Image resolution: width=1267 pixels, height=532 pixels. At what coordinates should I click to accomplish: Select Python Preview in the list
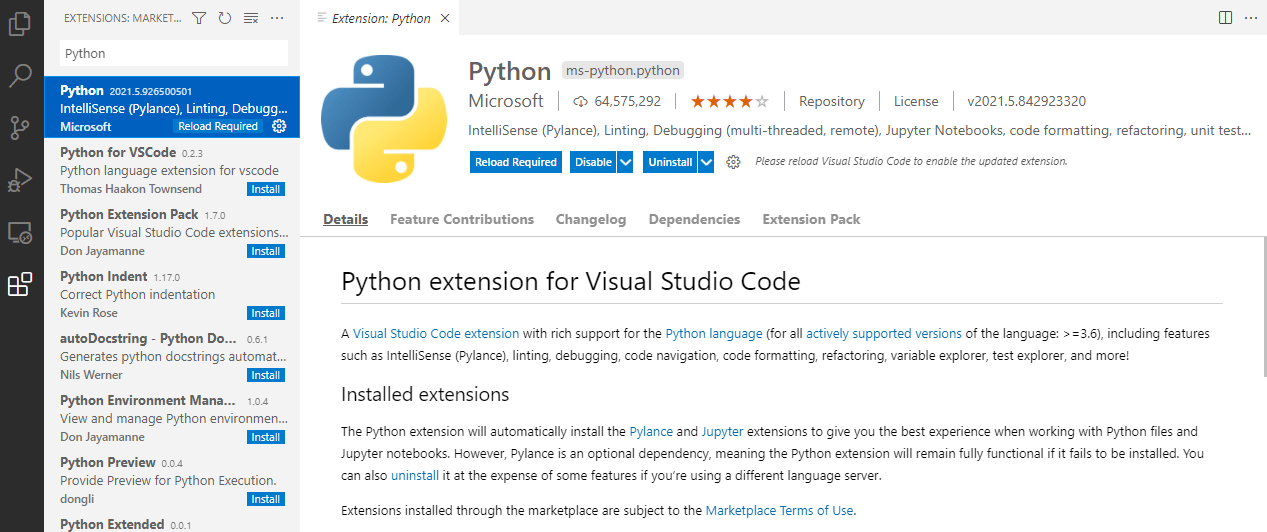click(x=172, y=480)
